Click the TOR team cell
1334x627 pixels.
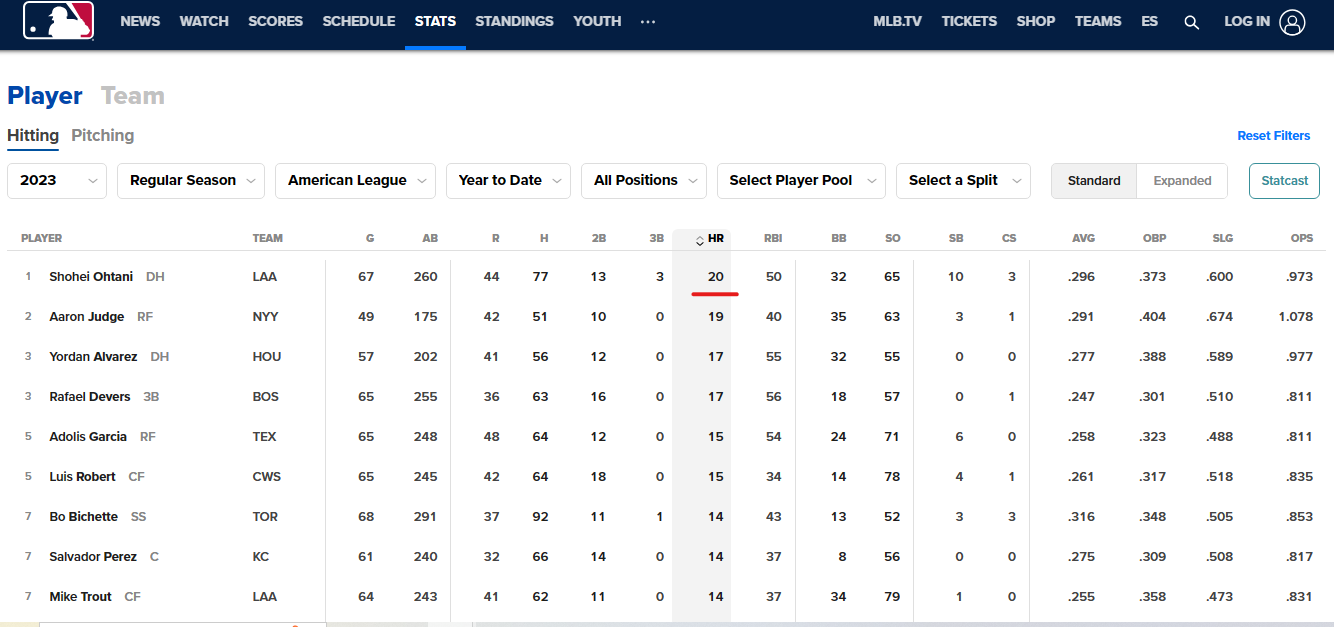click(265, 517)
